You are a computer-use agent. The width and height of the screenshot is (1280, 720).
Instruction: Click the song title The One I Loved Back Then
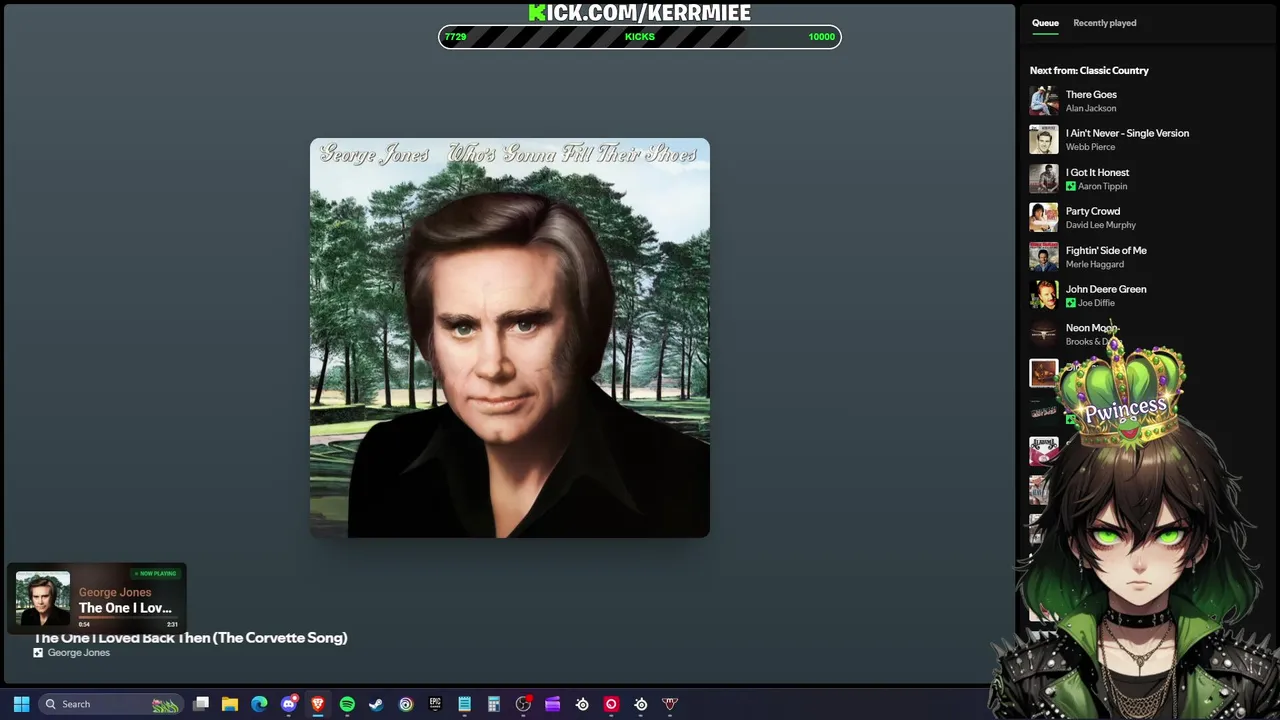[x=191, y=638]
